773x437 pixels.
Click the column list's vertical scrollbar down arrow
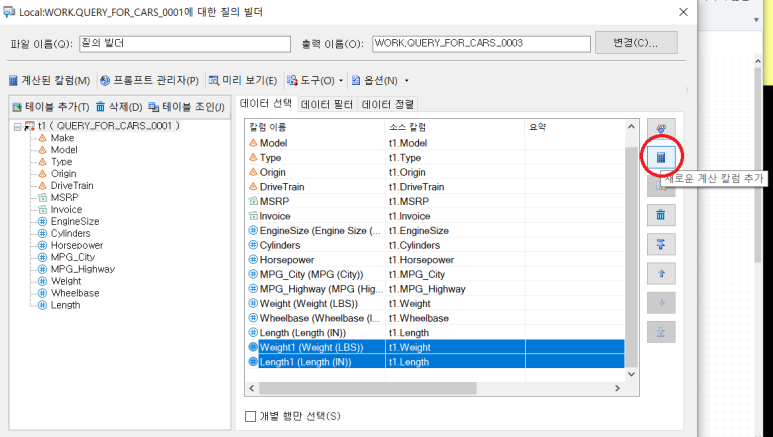pos(632,374)
